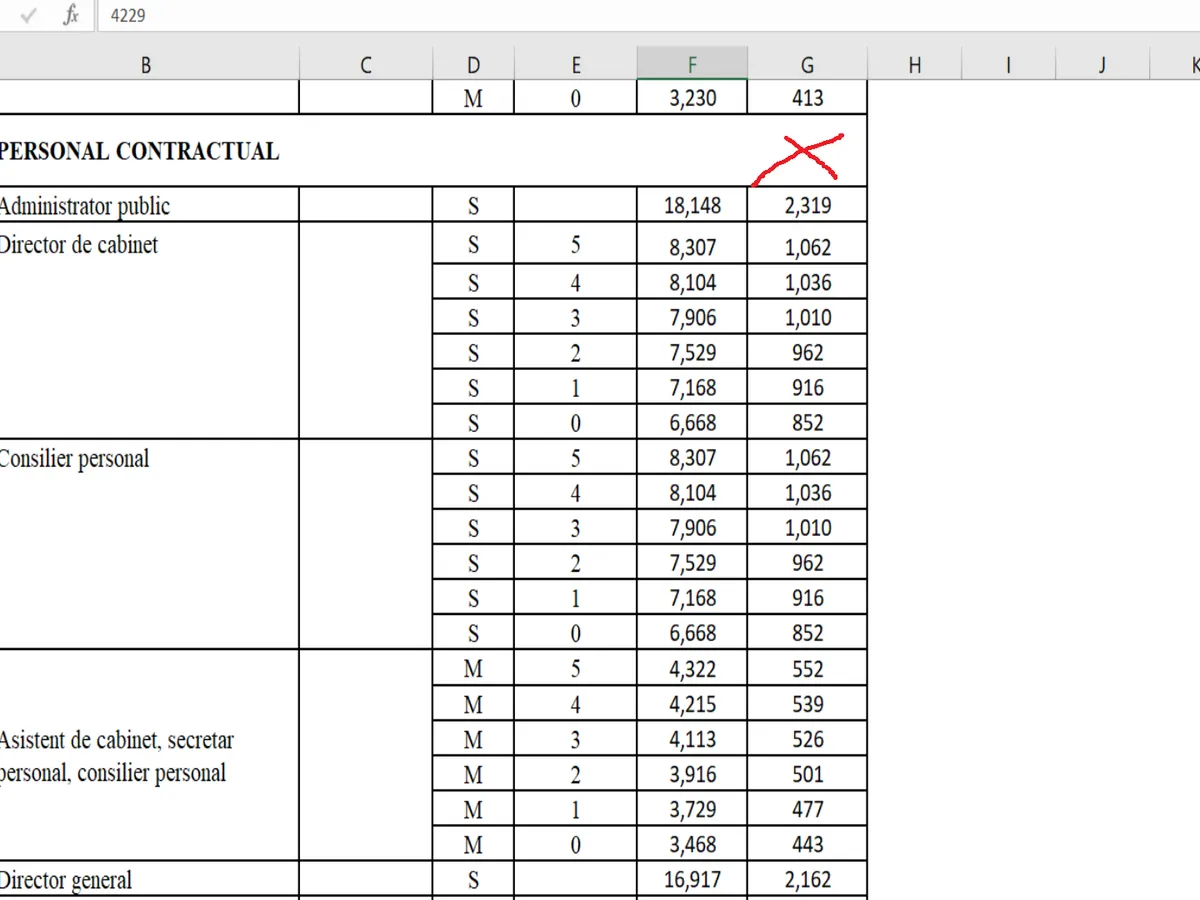Select column H header
Screen dimensions: 1200x900
point(914,66)
